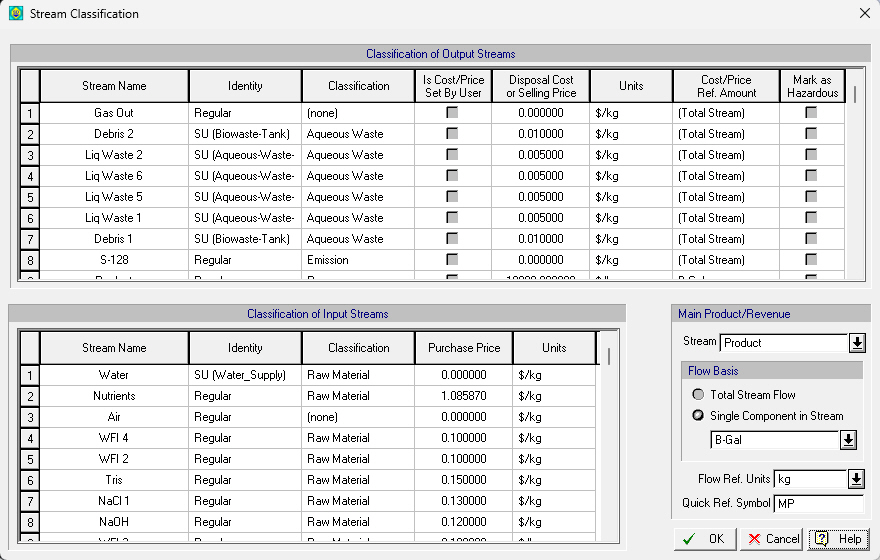880x560 pixels.
Task: Select Single Component in Stream option
Action: coord(698,416)
